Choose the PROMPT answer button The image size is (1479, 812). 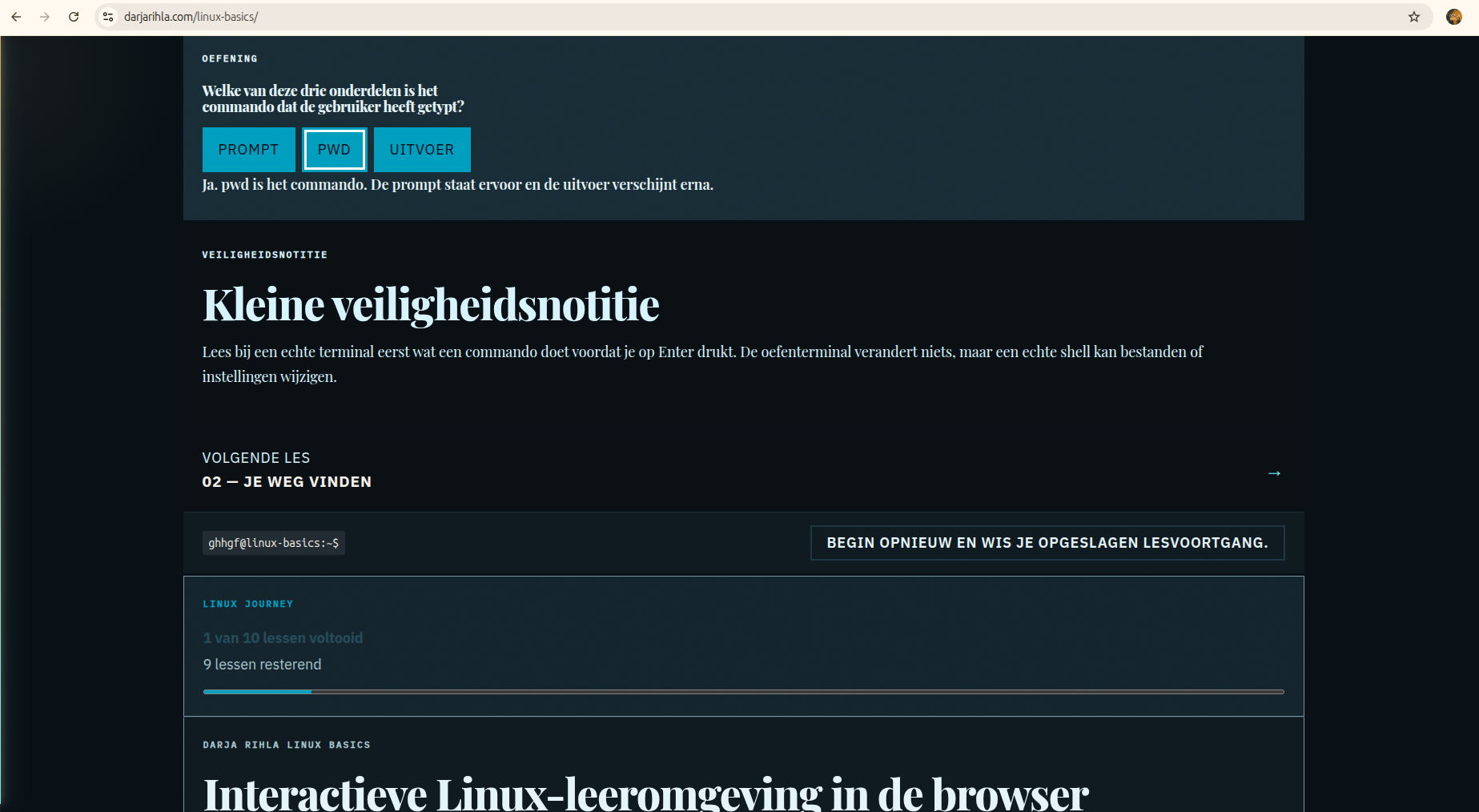248,150
